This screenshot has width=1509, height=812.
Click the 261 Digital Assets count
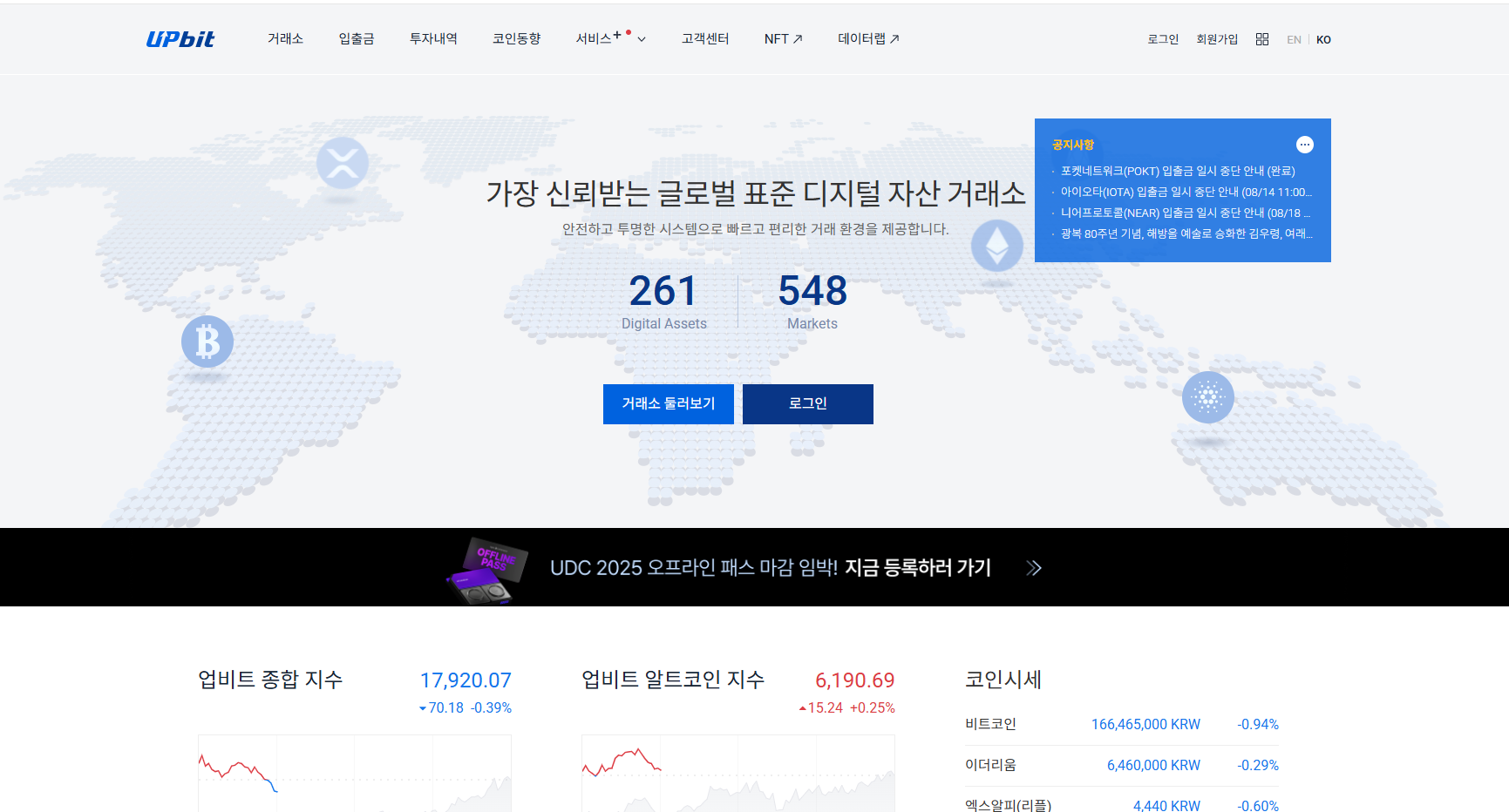[x=663, y=301]
